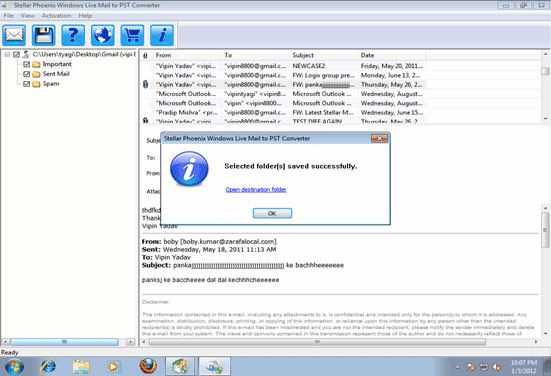Click the Ready status bar text
The image size is (551, 376).
tap(9, 352)
